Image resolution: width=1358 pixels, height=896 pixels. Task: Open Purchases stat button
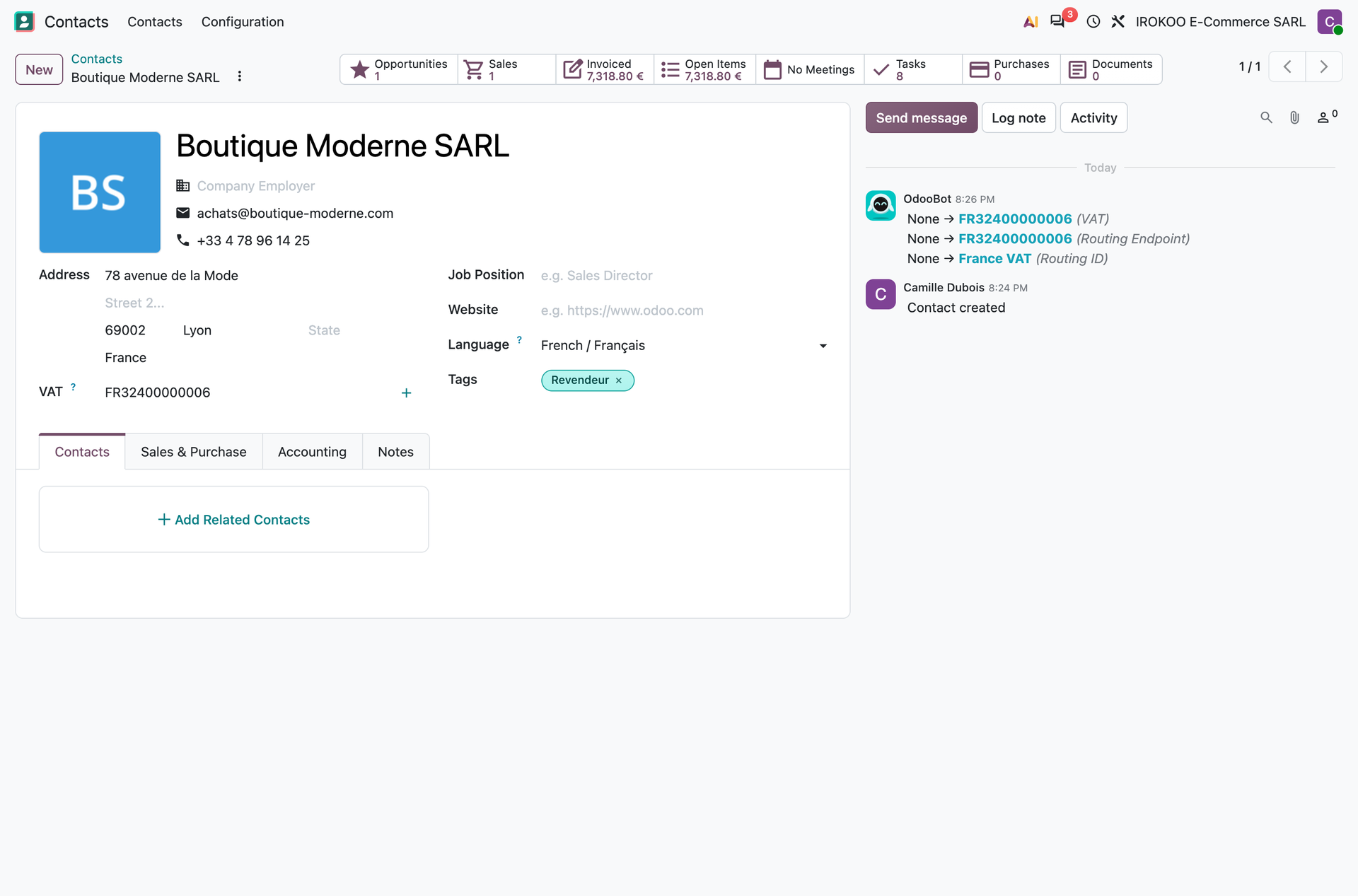click(1011, 69)
